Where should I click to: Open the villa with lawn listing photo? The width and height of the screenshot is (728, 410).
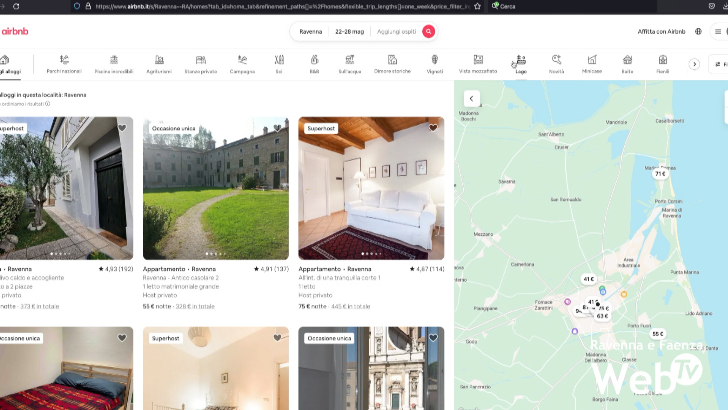(215, 190)
